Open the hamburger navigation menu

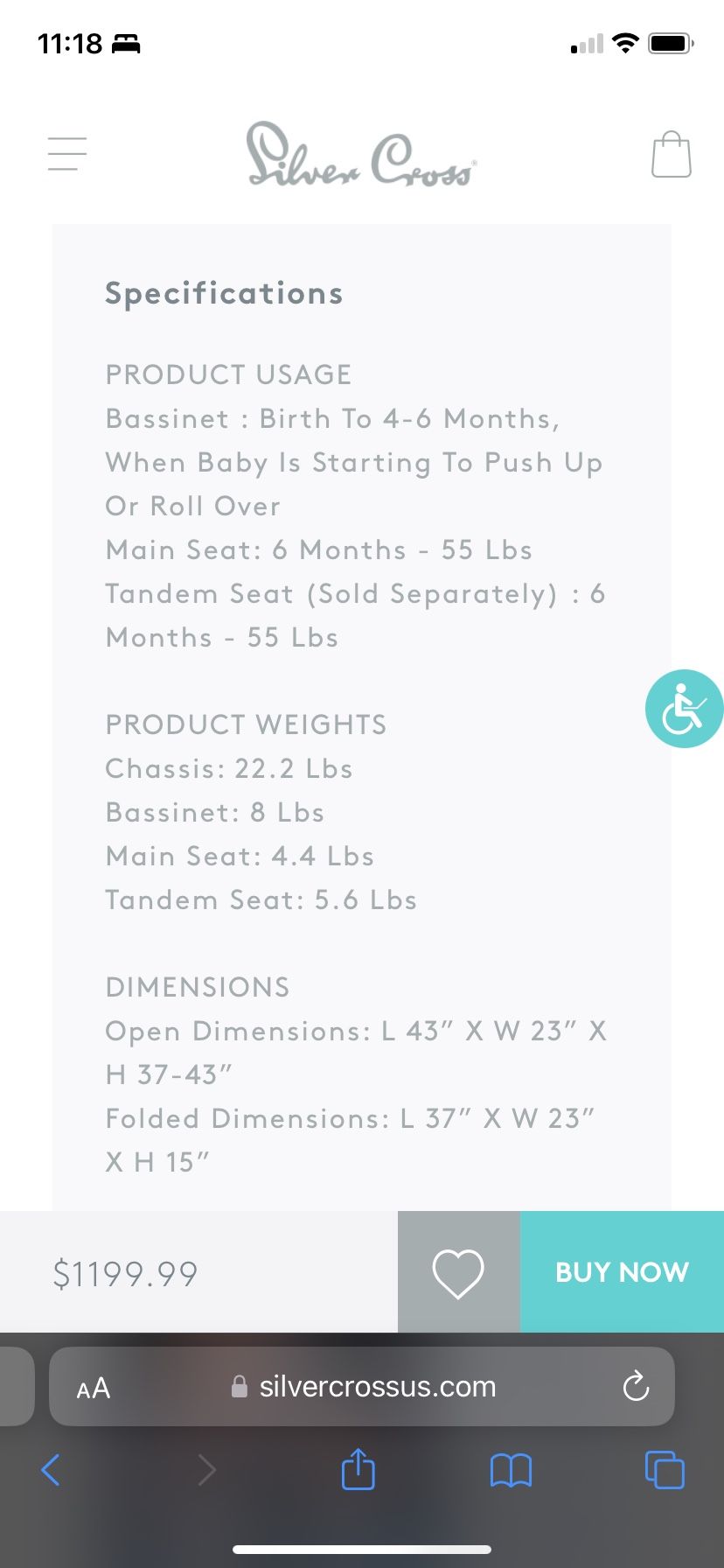[67, 154]
